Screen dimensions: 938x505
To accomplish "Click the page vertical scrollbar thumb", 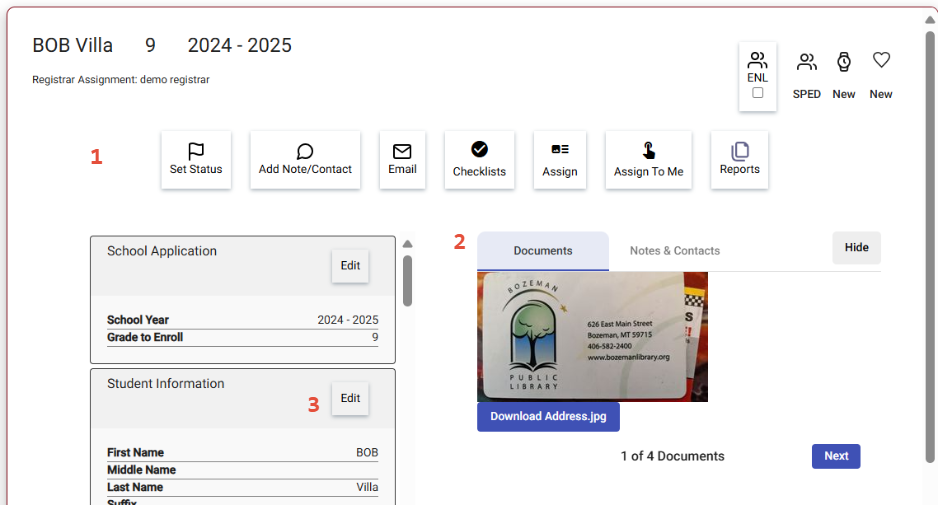I will click(930, 247).
